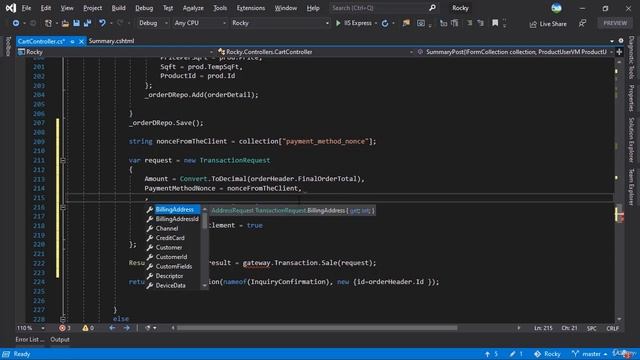This screenshot has width=640, height=360.
Task: Open the Diagnostic Tools side tab
Action: [x=631, y=58]
